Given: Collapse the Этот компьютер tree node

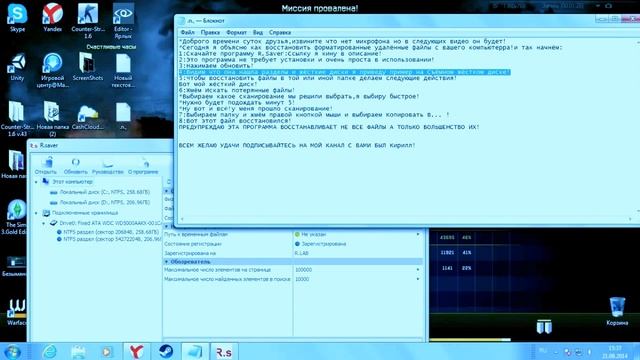Looking at the screenshot, I should pyautogui.click(x=36, y=182).
